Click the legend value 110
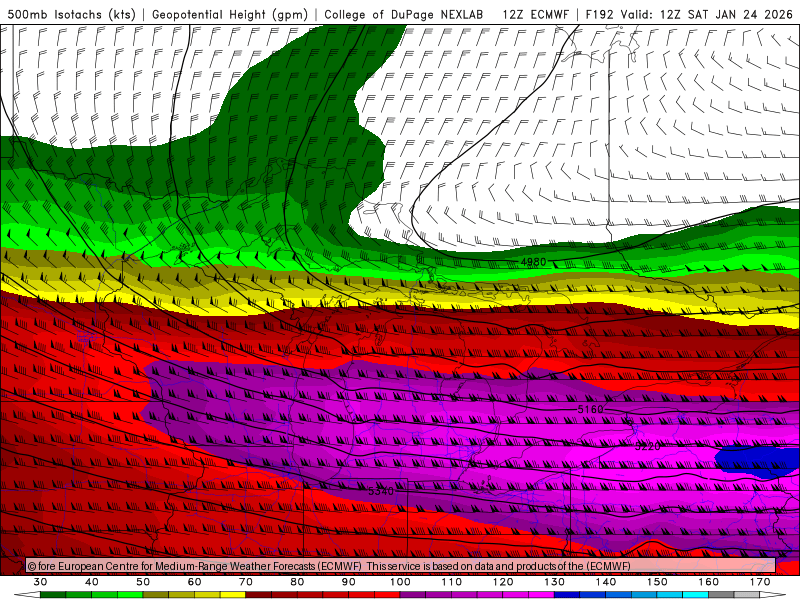 pyautogui.click(x=452, y=582)
